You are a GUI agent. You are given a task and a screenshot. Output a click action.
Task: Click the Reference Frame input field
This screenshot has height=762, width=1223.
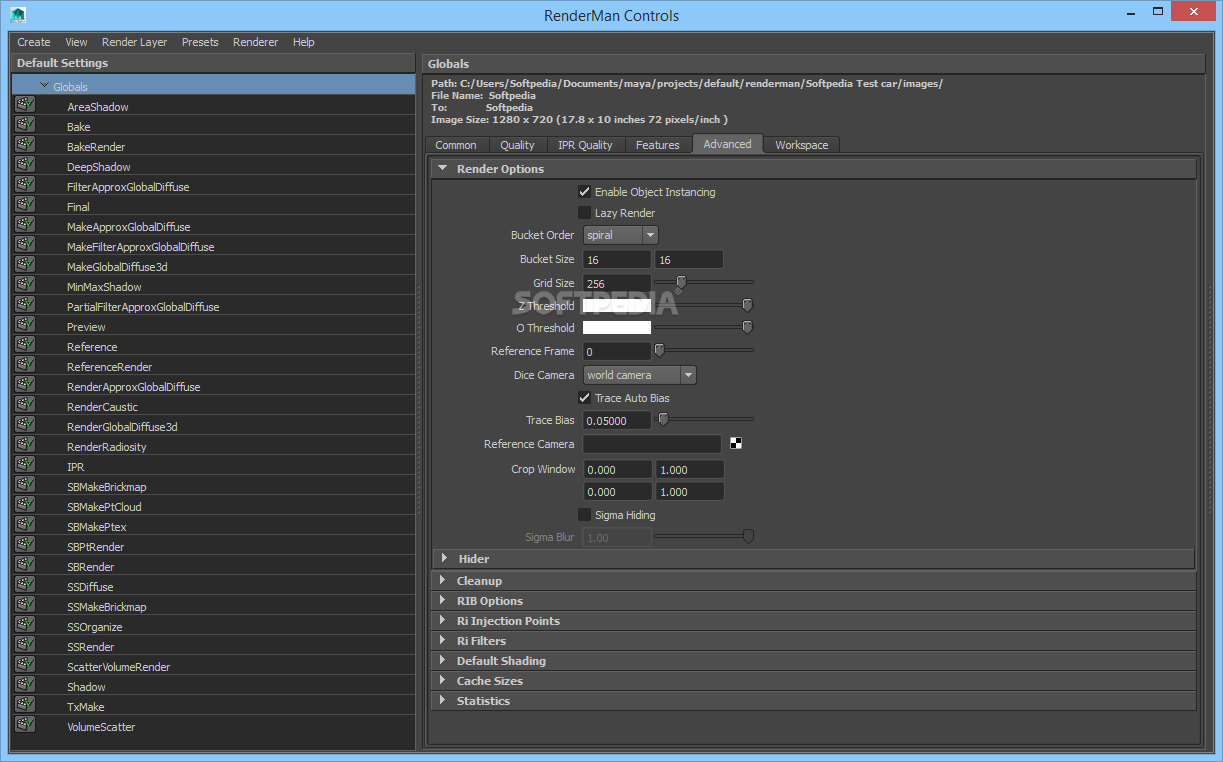pos(617,351)
